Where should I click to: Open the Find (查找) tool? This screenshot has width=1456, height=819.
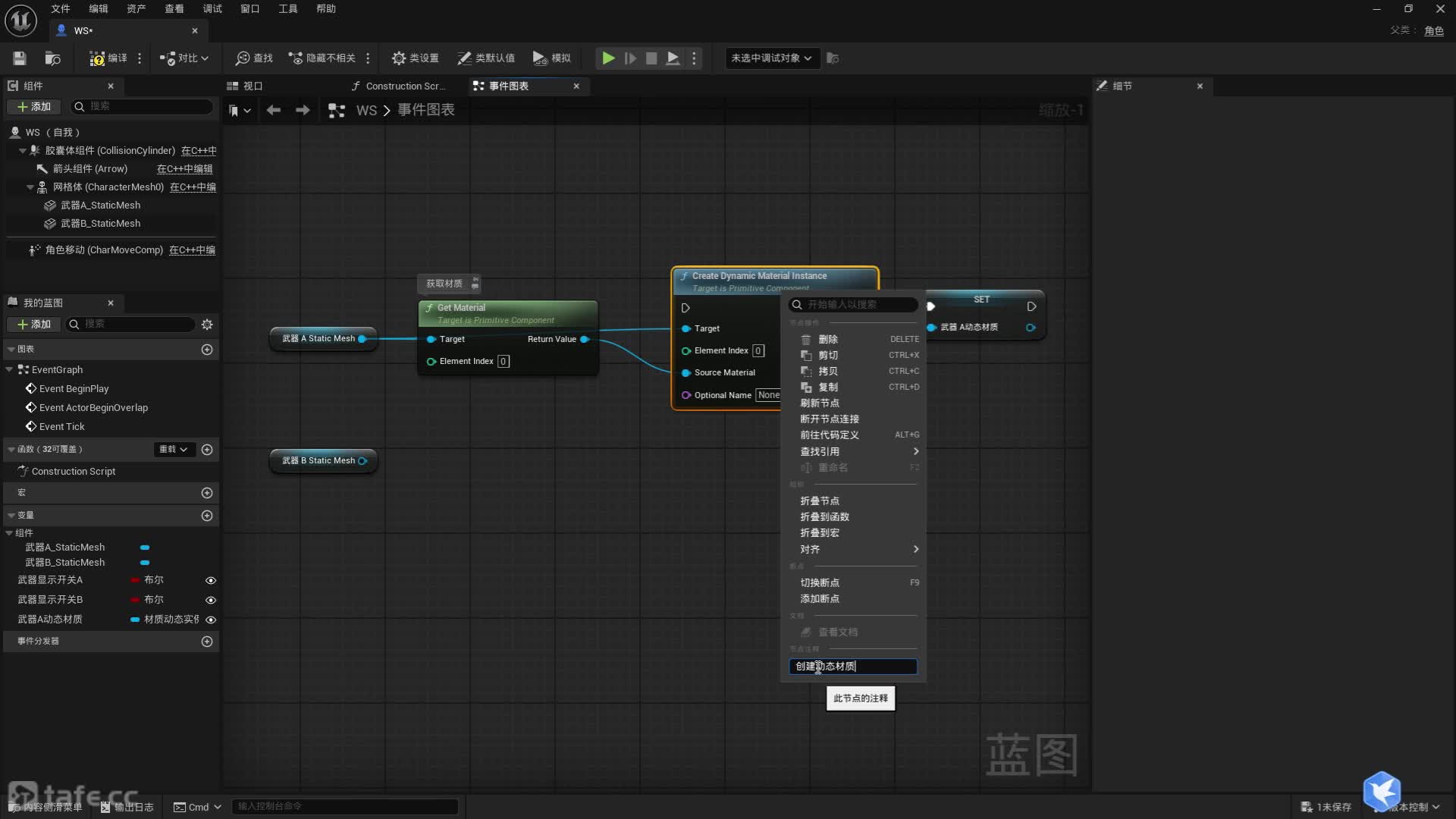[x=254, y=58]
